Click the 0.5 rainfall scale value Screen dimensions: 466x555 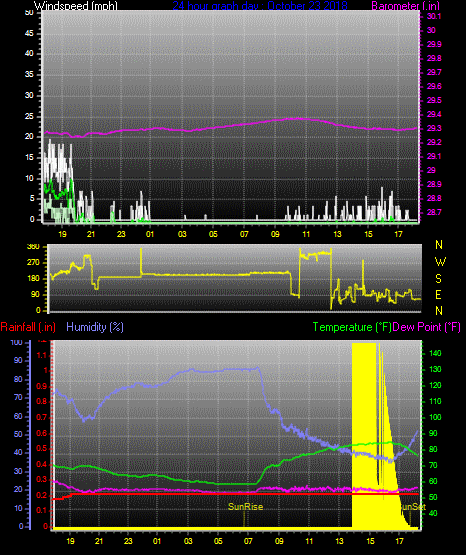(42, 448)
